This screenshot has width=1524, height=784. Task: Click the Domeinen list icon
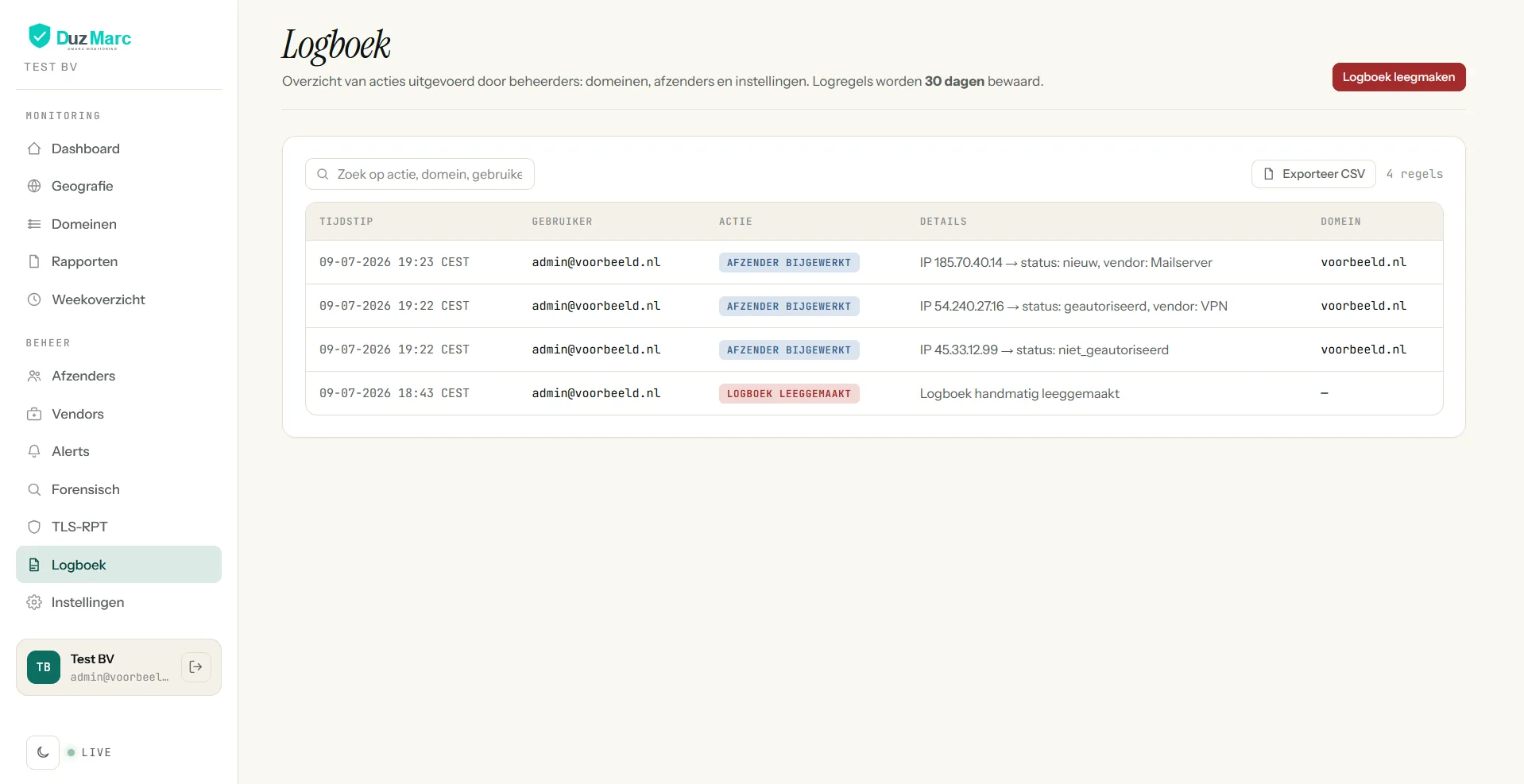[34, 224]
